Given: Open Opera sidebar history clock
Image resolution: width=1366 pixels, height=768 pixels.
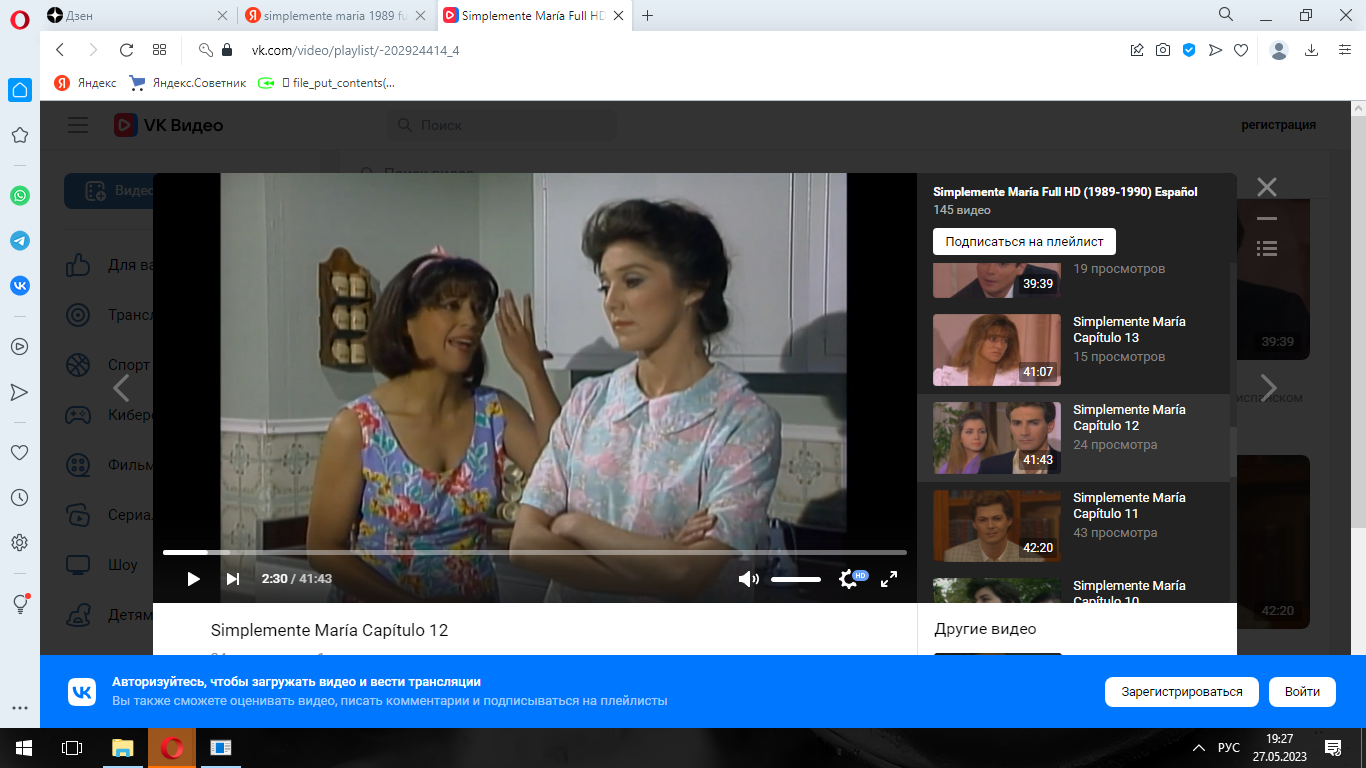Looking at the screenshot, I should 20,497.
